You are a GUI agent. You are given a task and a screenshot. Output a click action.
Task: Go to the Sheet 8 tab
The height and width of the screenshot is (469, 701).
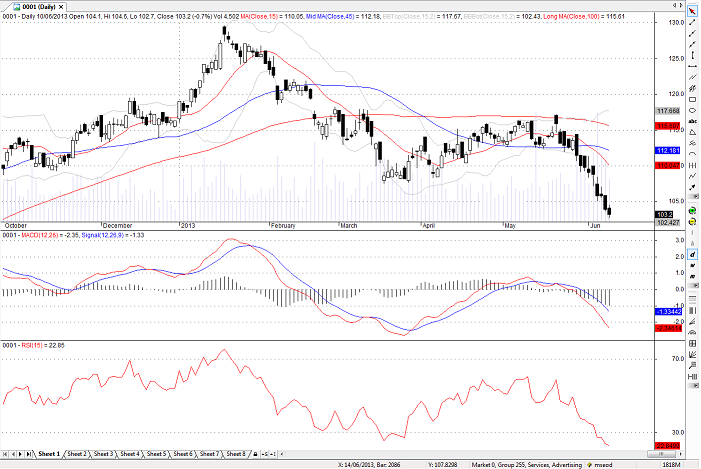(235, 454)
